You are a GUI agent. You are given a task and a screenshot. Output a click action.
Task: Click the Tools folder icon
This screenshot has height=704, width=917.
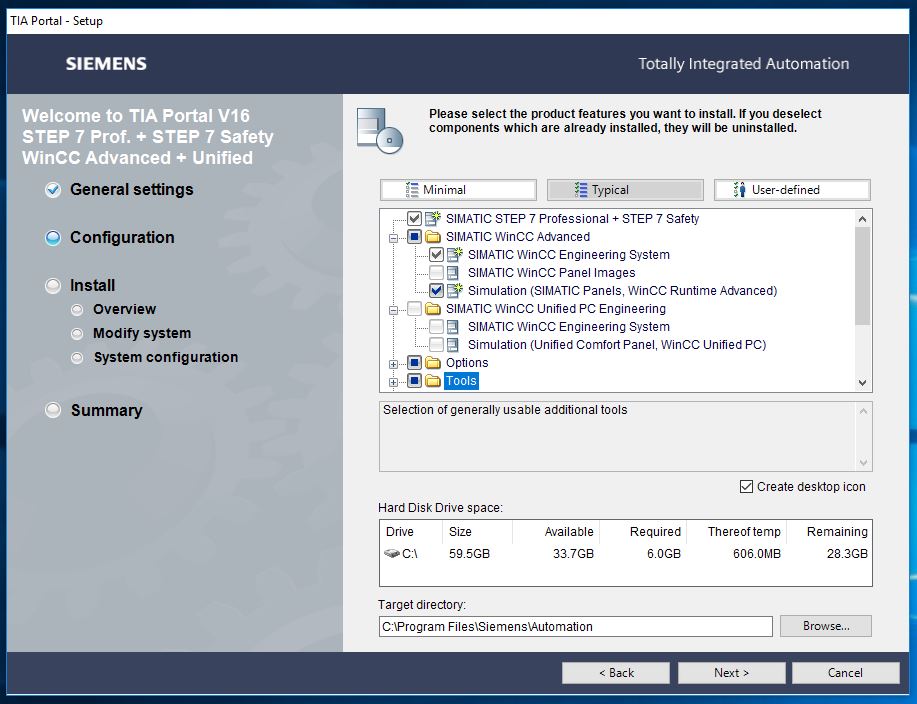433,381
